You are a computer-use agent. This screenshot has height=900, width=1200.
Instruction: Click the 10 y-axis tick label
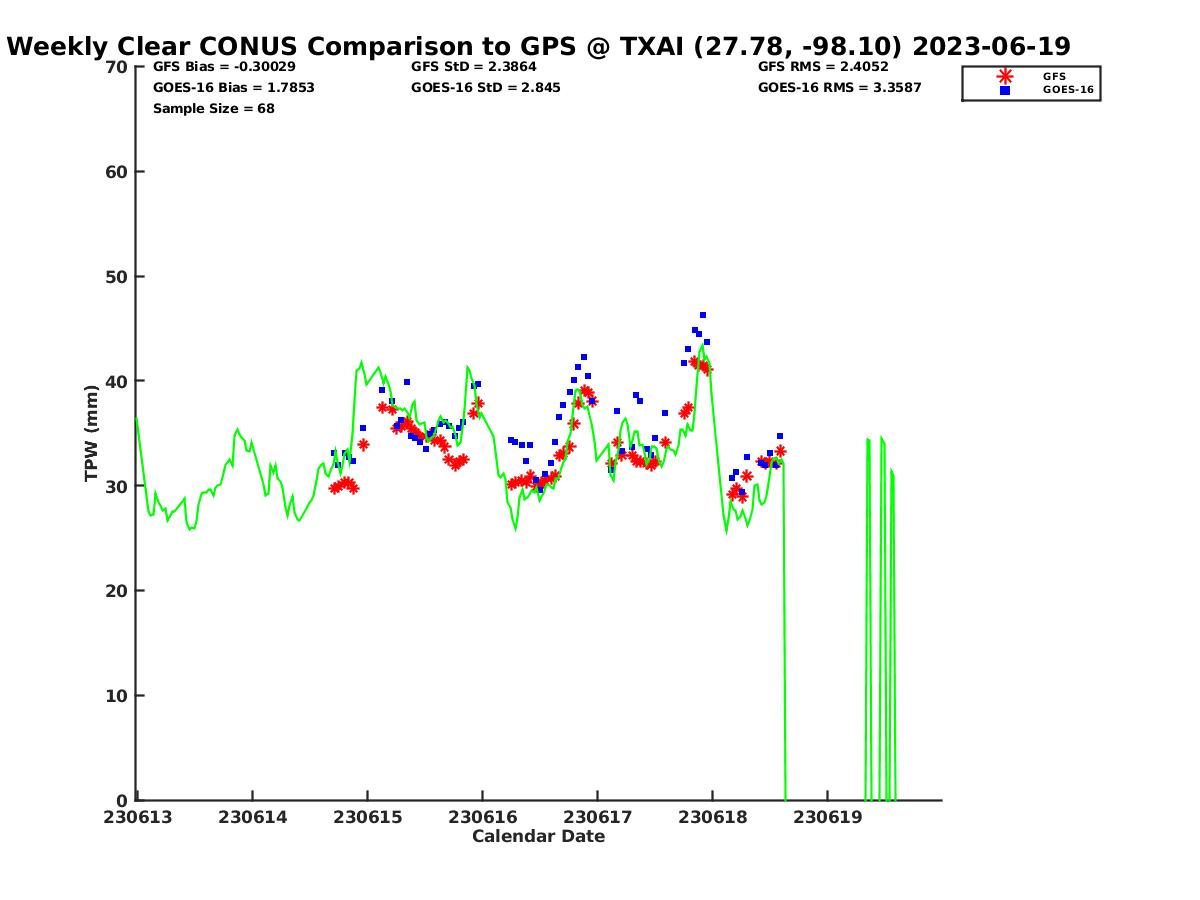coord(116,696)
